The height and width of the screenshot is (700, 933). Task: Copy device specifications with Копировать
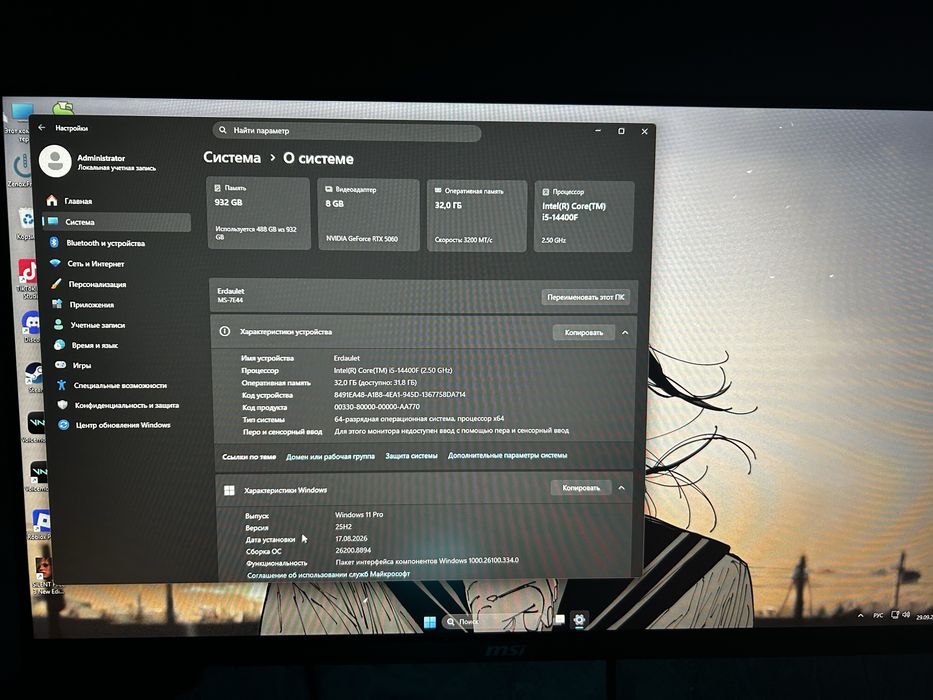click(x=583, y=333)
